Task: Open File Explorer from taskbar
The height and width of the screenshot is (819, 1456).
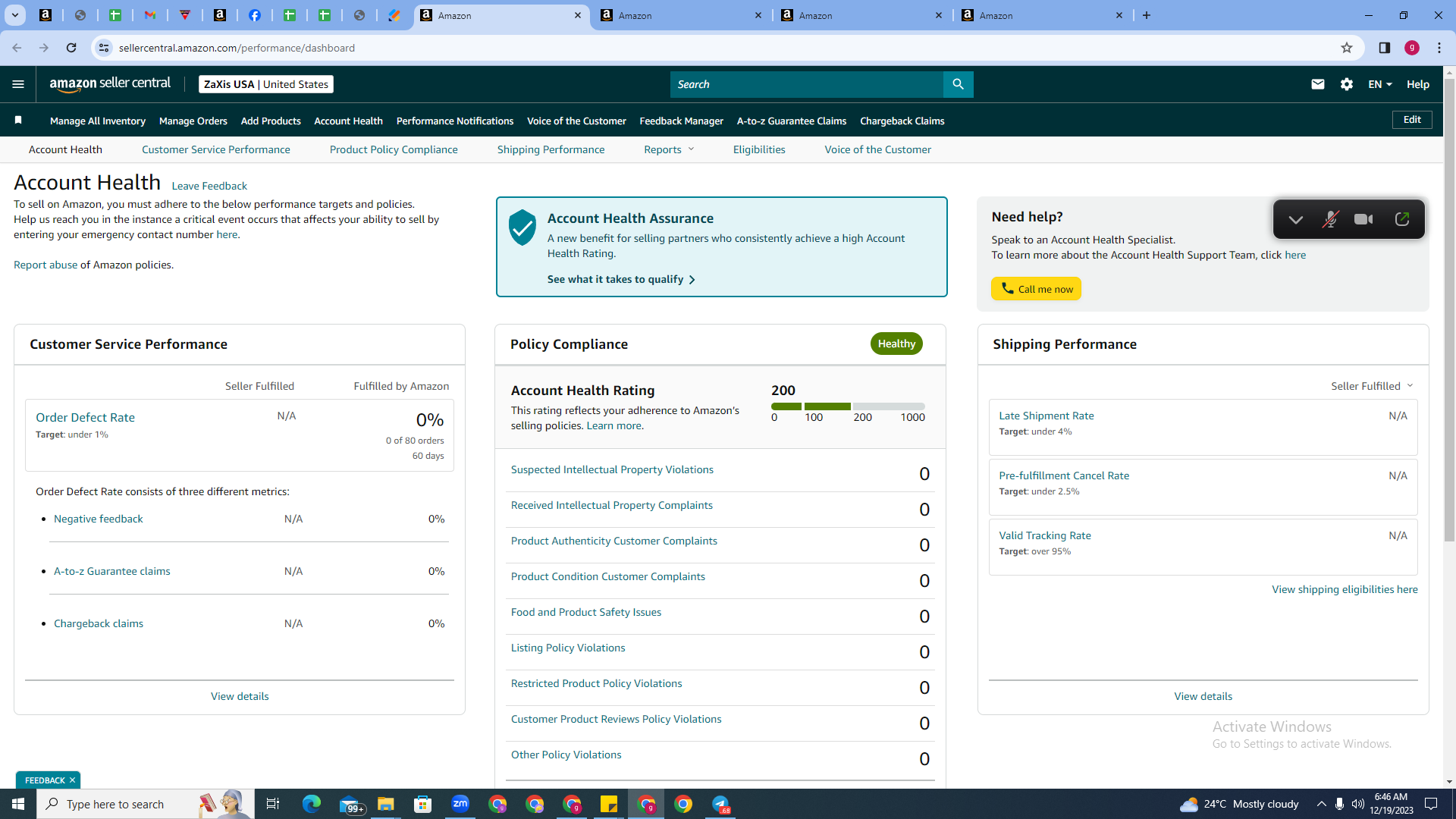Action: tap(386, 804)
